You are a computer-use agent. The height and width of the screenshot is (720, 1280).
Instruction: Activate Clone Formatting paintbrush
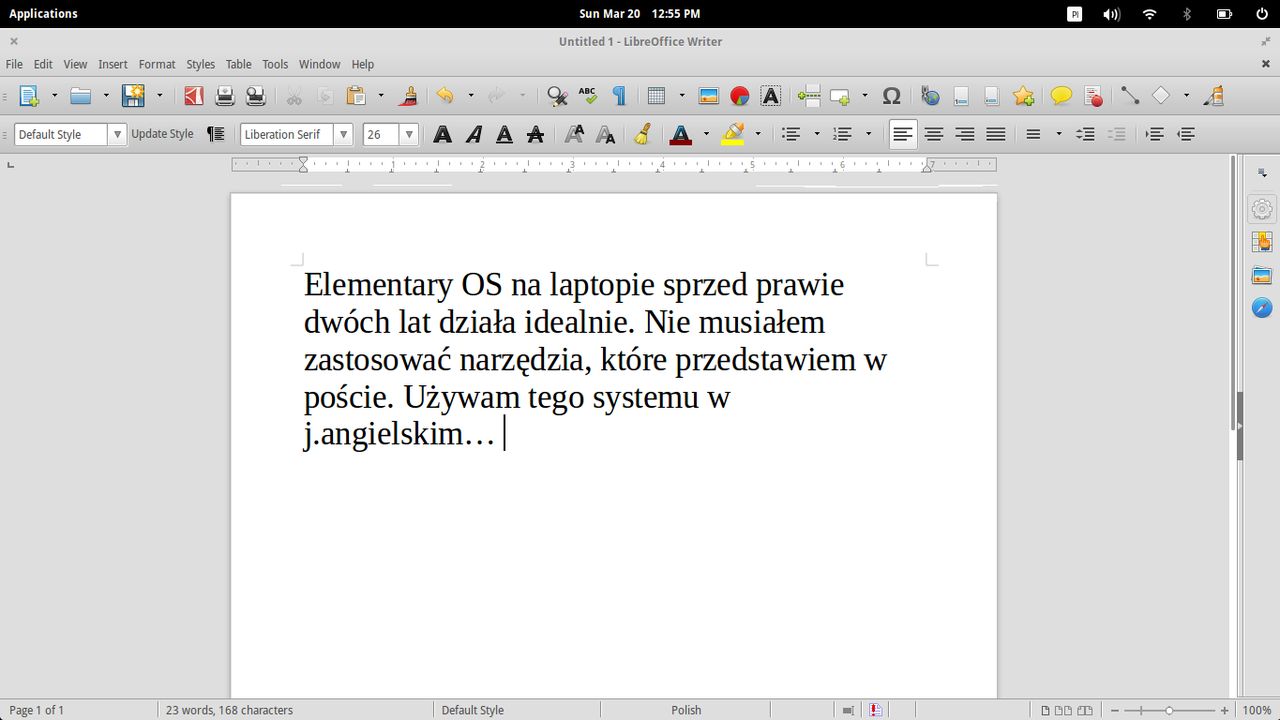[x=408, y=96]
